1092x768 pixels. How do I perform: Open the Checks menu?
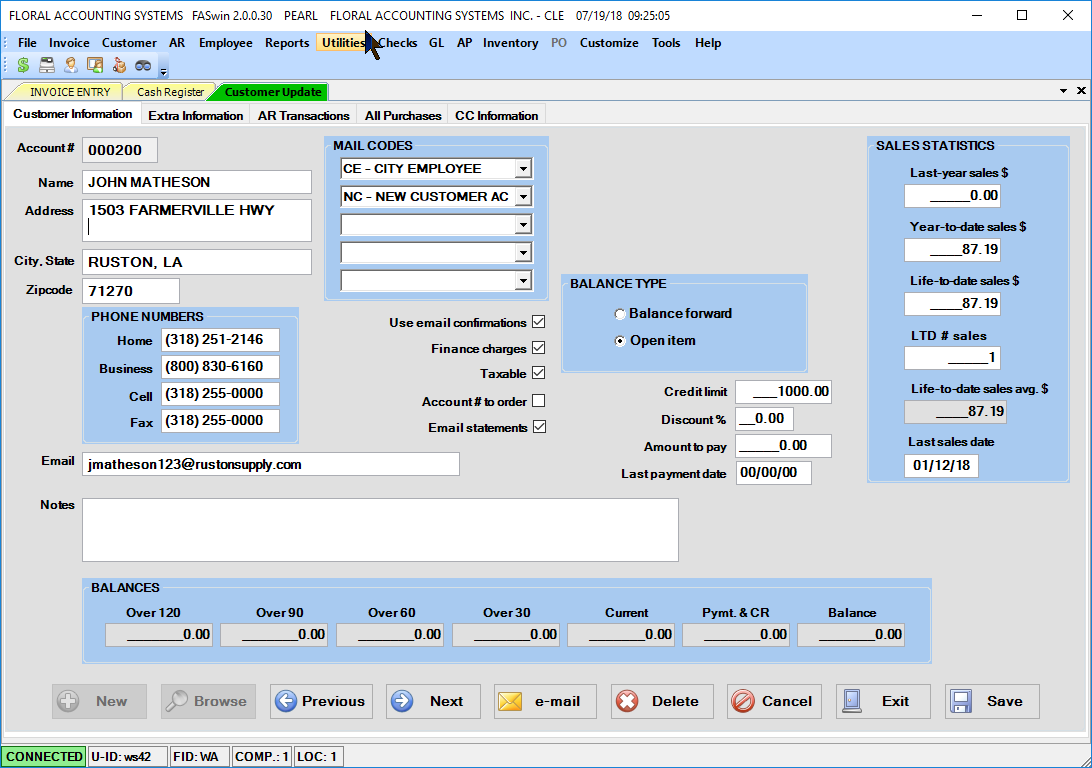[398, 42]
